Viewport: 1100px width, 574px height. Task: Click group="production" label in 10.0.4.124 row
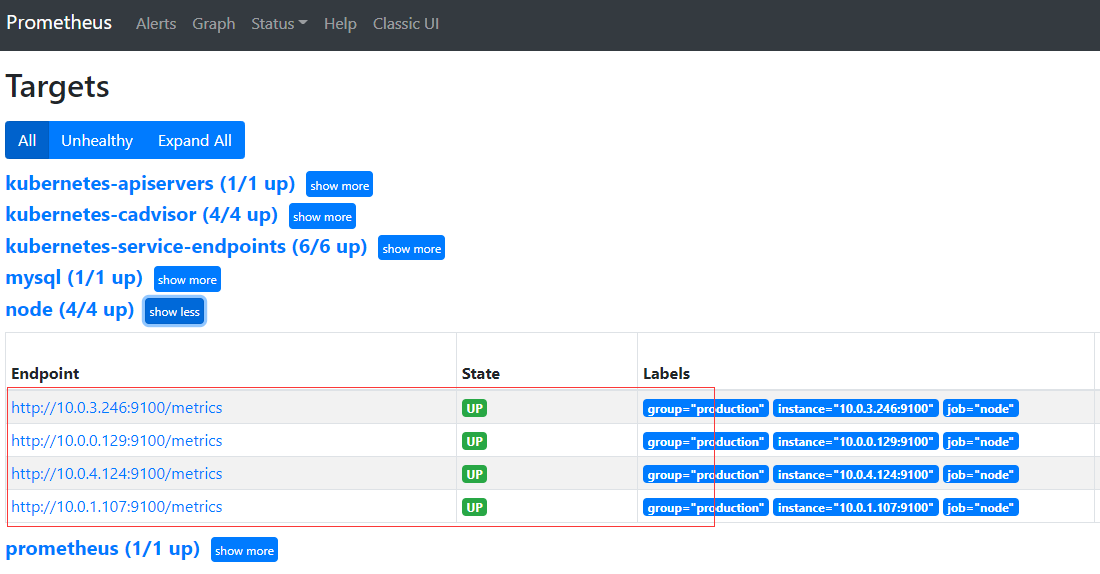706,474
